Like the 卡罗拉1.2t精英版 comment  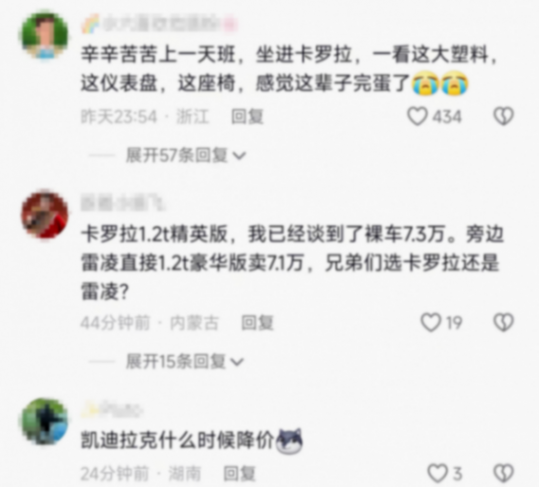[431, 322]
